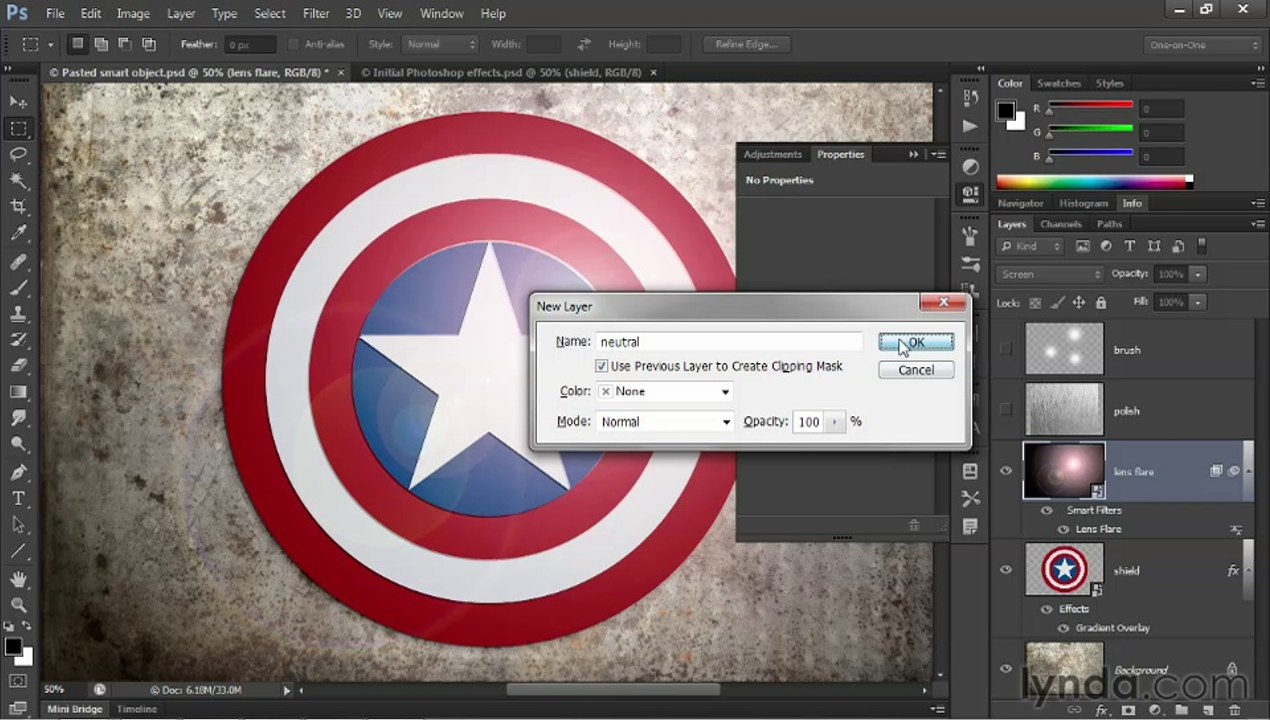Hide the shield layer
Screen dimensions: 1270x720
coord(1006,570)
